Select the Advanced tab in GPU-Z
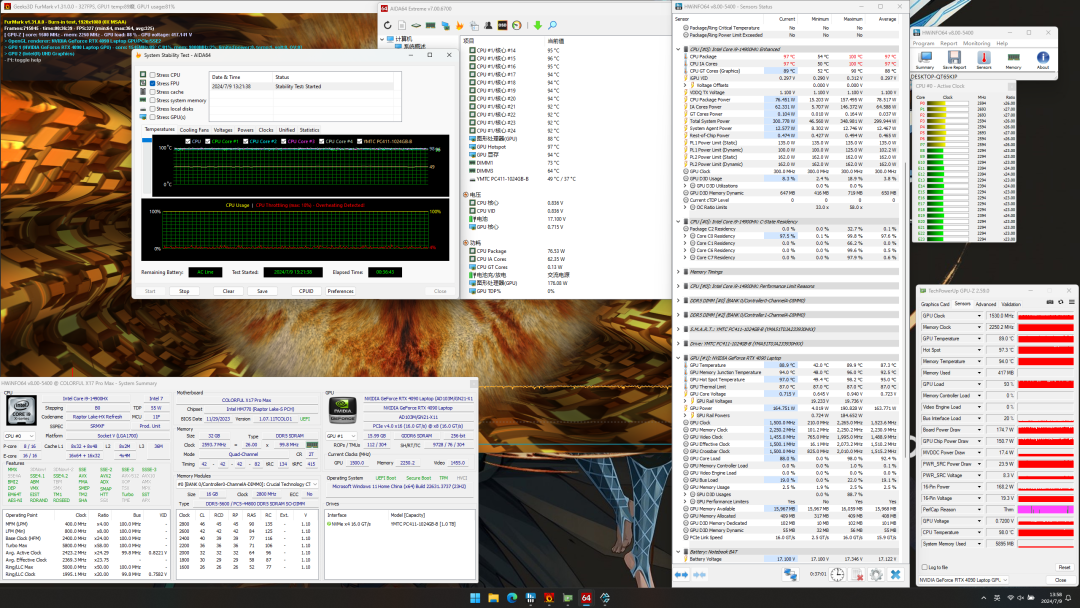 pos(984,303)
